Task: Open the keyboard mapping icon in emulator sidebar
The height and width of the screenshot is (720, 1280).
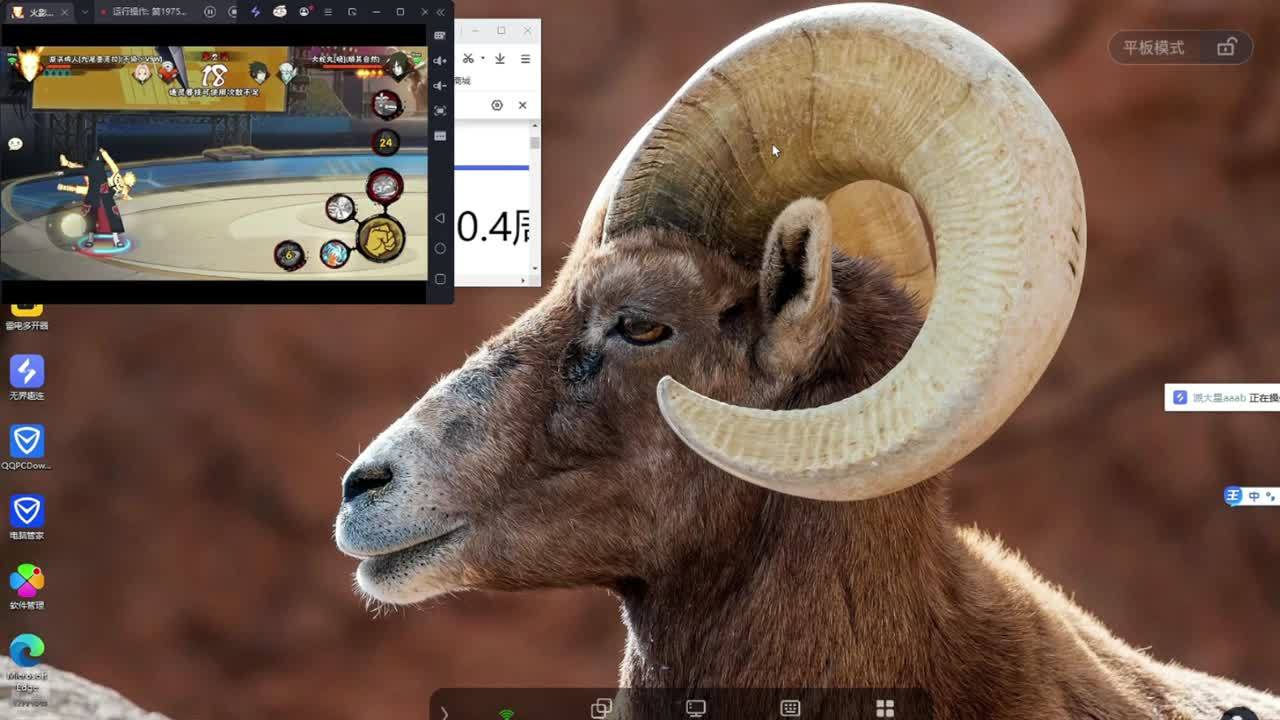Action: coord(440,36)
